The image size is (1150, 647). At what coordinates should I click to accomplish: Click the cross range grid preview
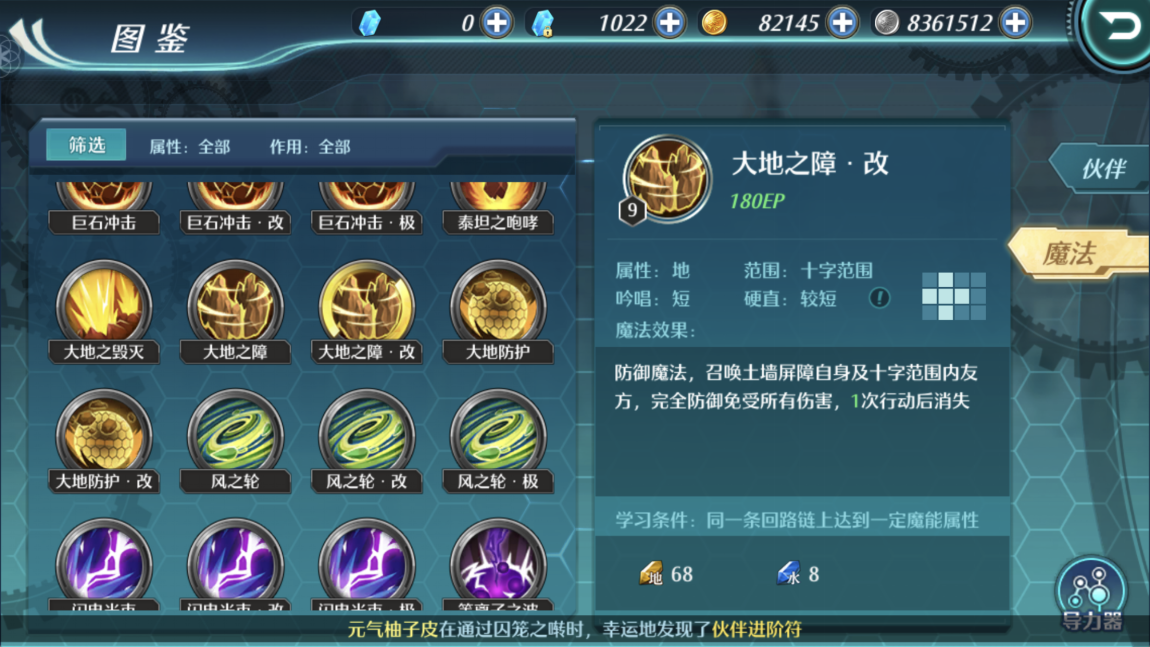953,296
